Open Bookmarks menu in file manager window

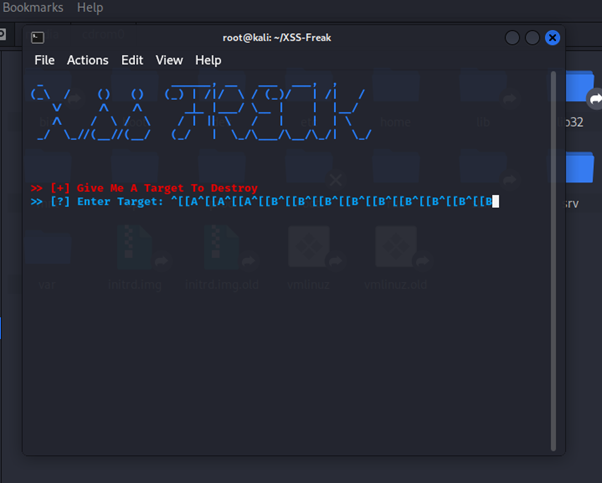coord(33,7)
